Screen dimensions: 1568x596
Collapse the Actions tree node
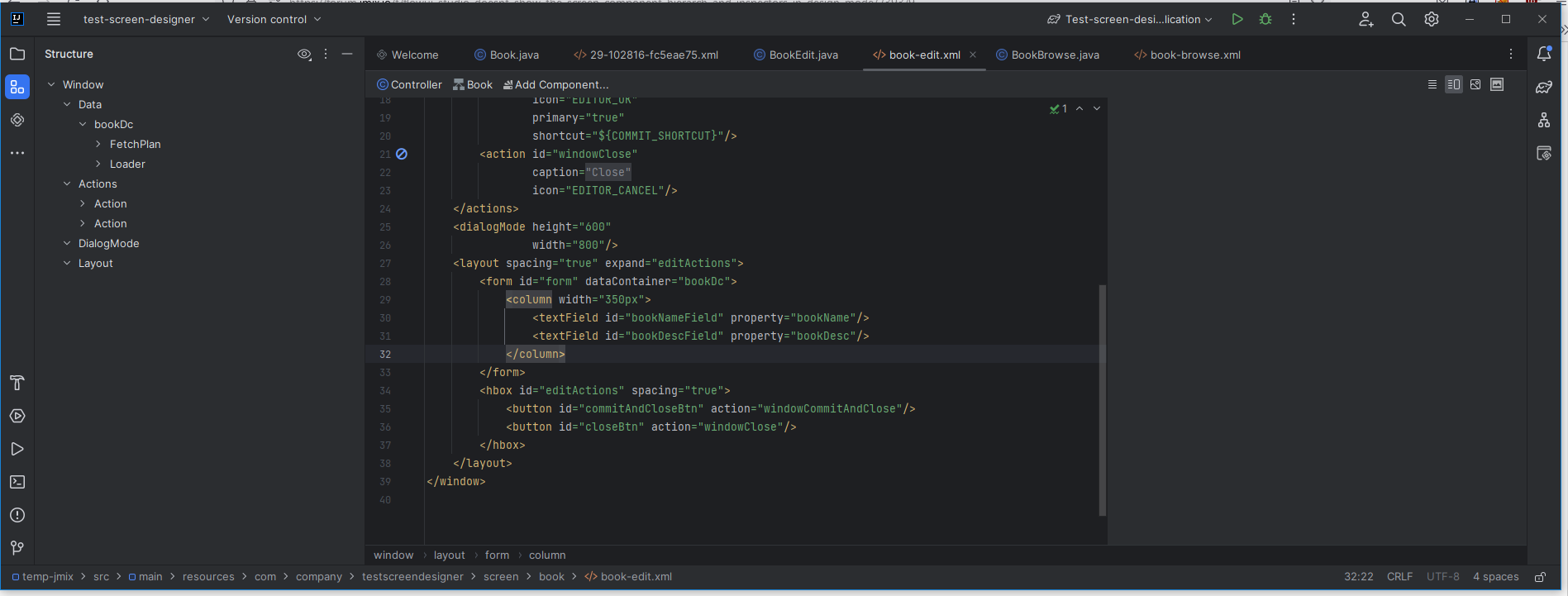point(67,184)
